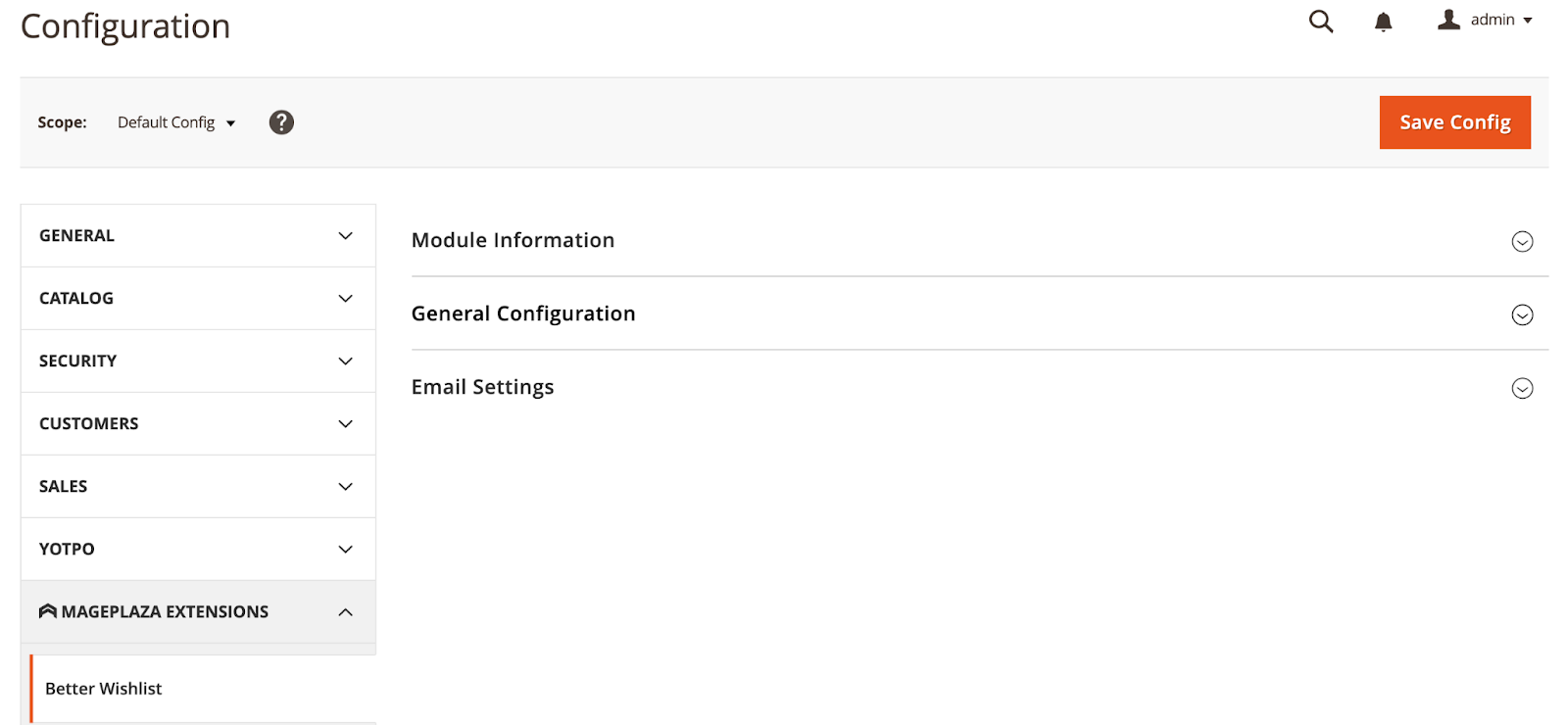Open the Default Config scope dropdown
This screenshot has height=725, width=1568.
tap(176, 122)
